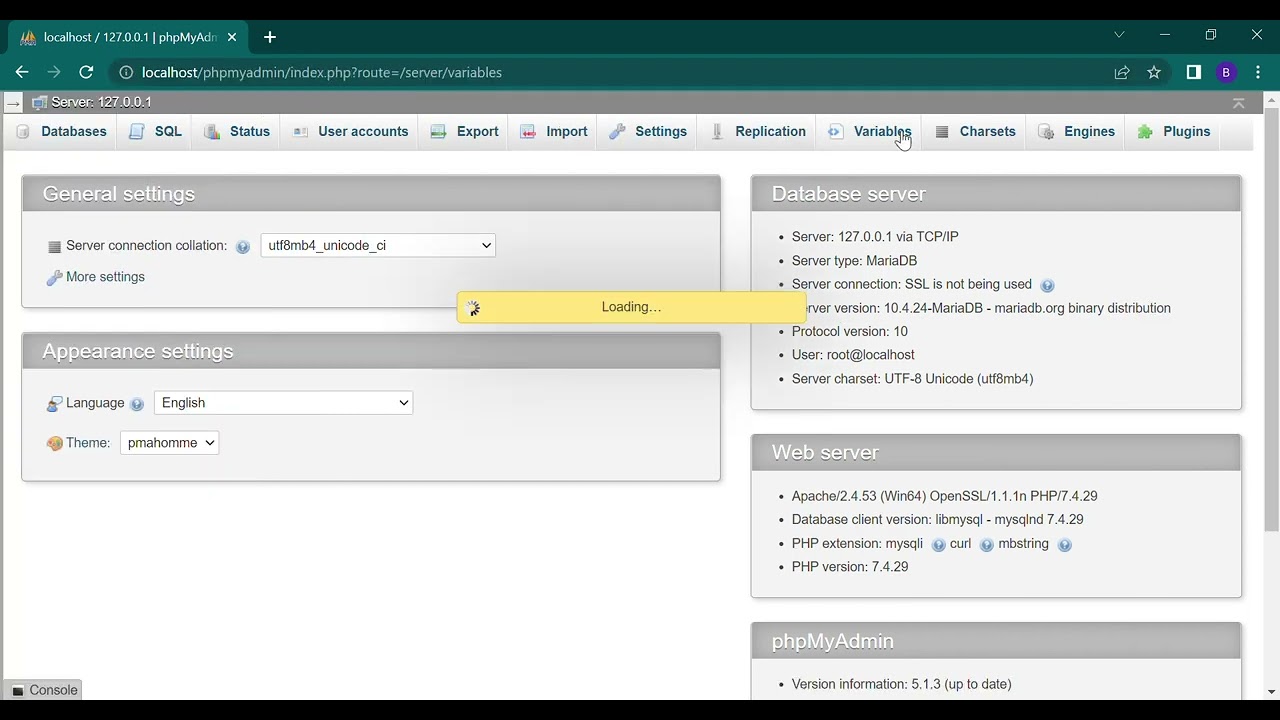Open the Language dropdown
Screen dimensions: 1280x720
tap(283, 403)
